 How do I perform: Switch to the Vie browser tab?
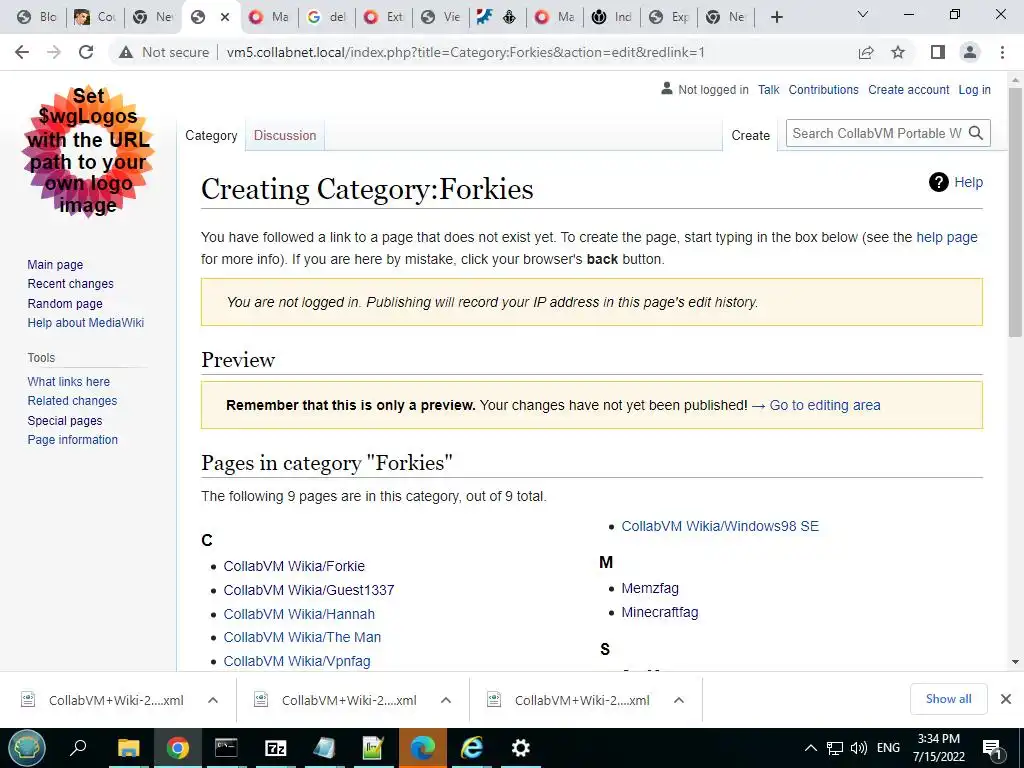click(x=441, y=17)
